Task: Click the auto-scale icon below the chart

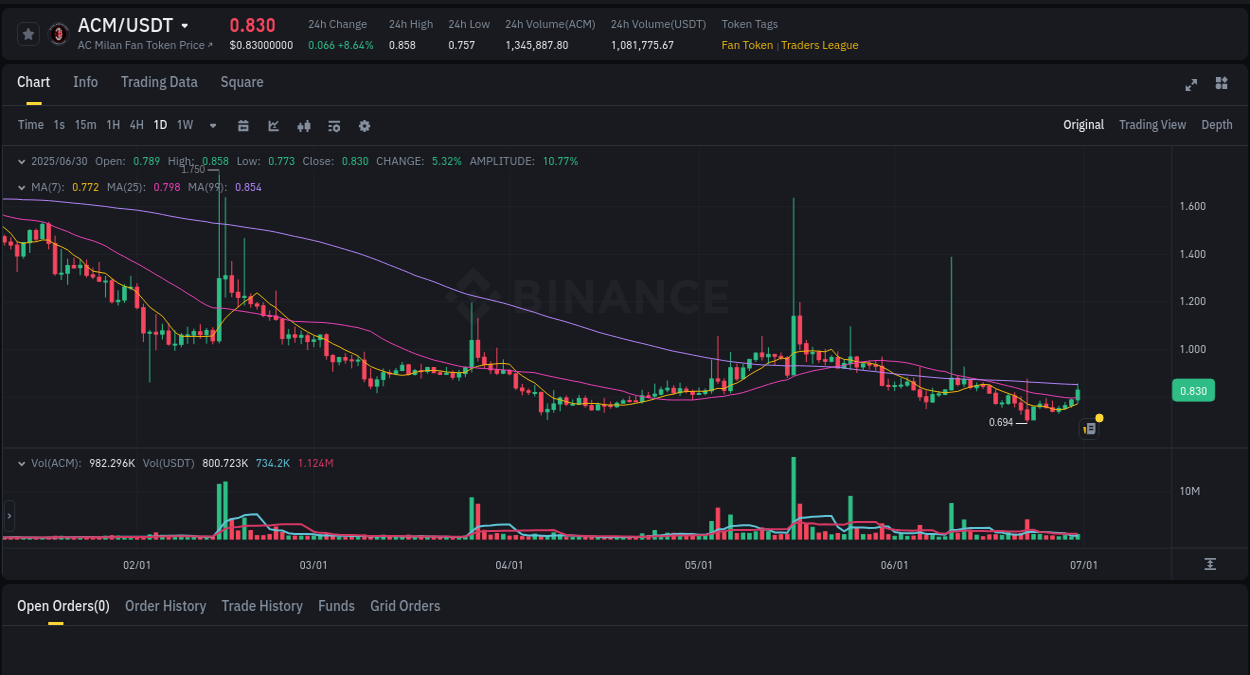Action: (1208, 564)
